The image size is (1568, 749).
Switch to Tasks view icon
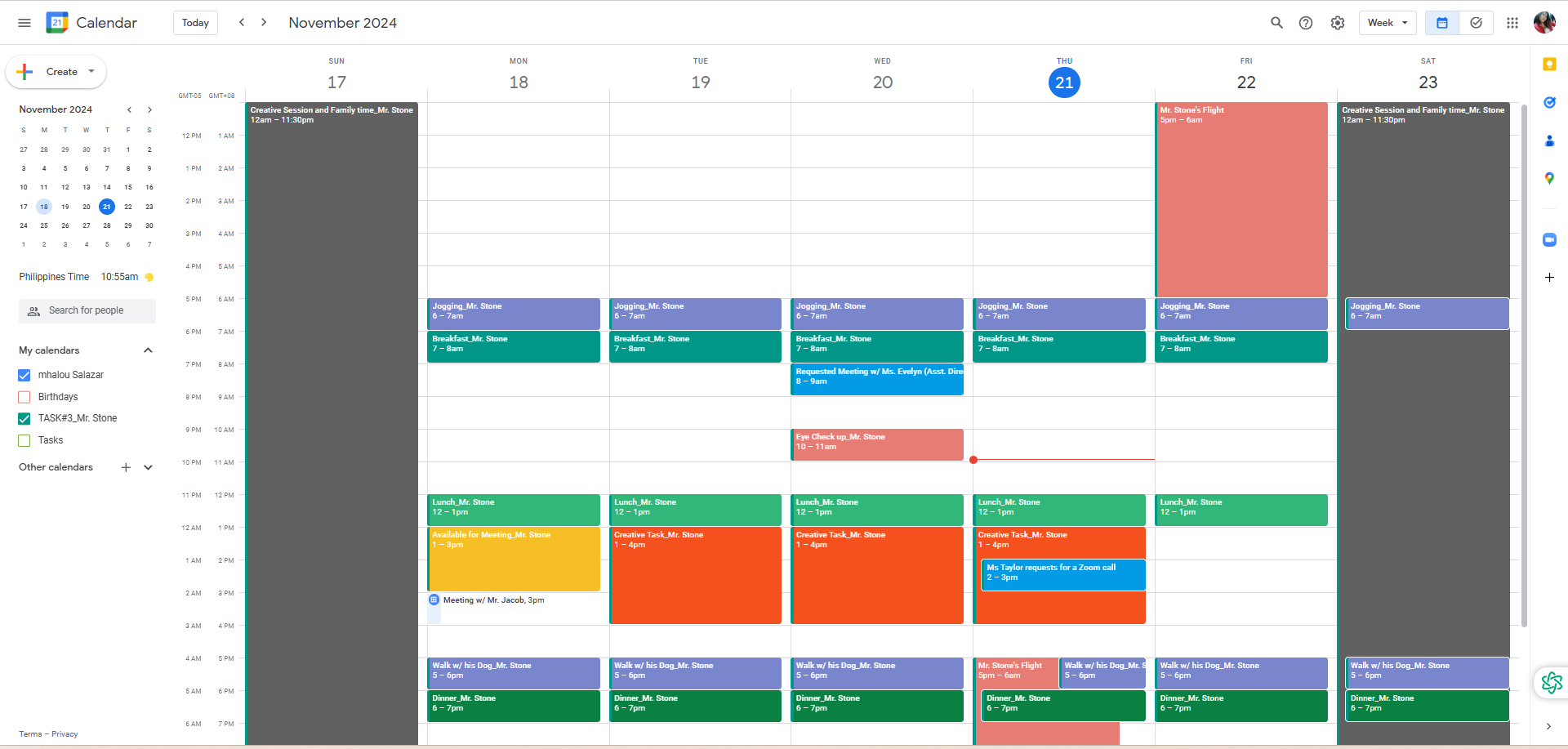1476,23
